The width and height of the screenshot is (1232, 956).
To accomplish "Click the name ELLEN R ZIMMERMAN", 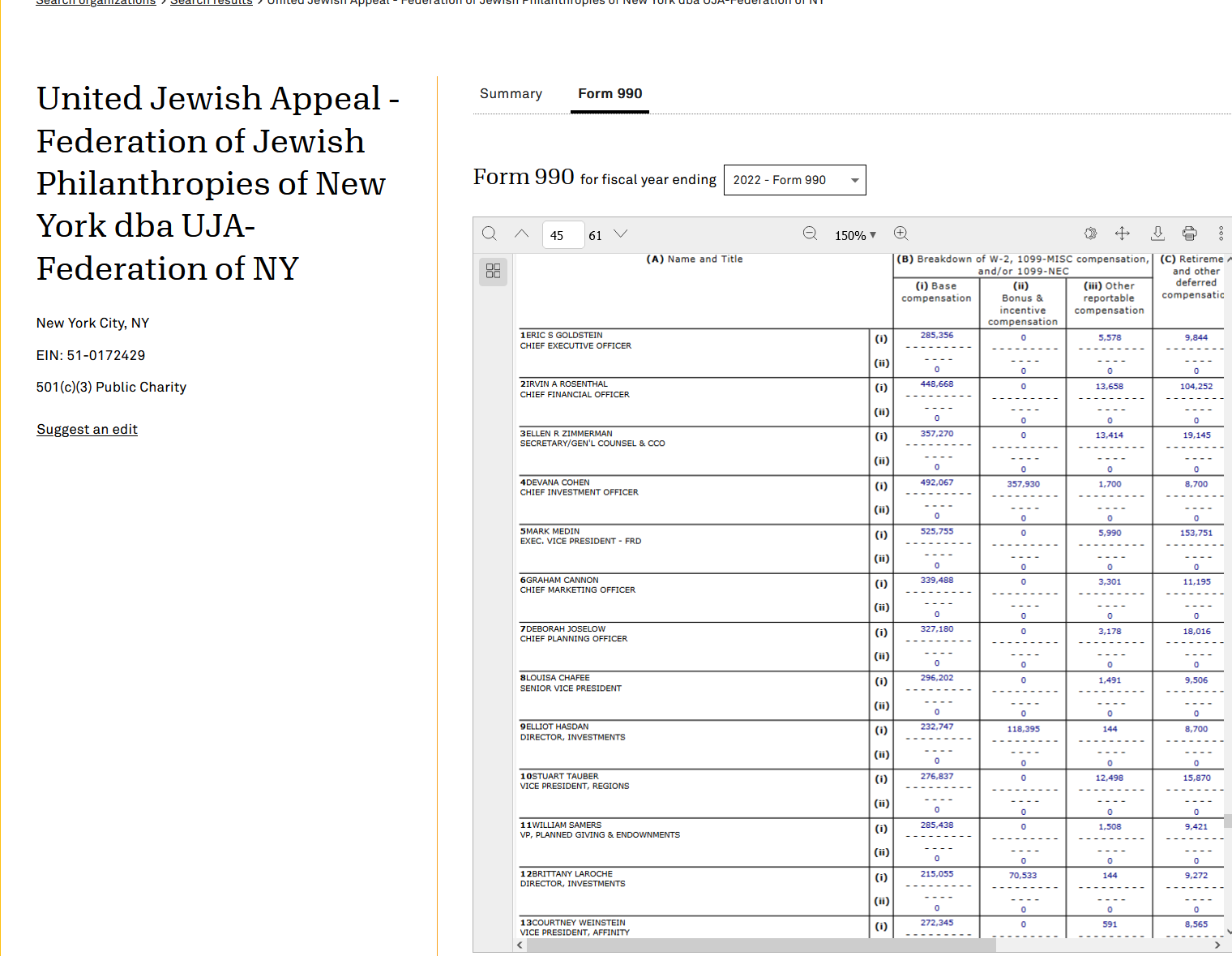I will [x=569, y=433].
